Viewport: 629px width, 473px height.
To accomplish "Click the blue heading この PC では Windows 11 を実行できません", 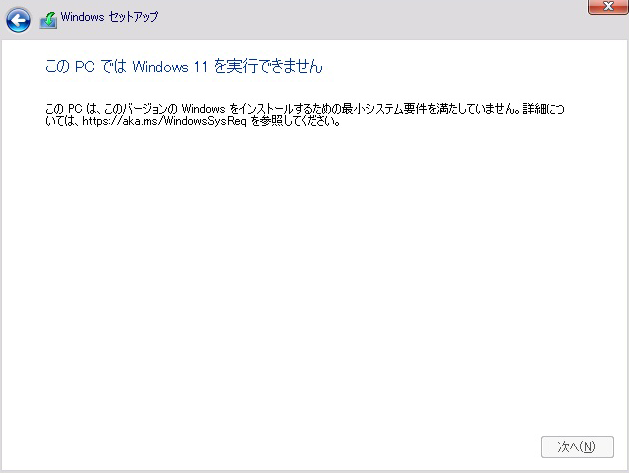I will 185,67.
